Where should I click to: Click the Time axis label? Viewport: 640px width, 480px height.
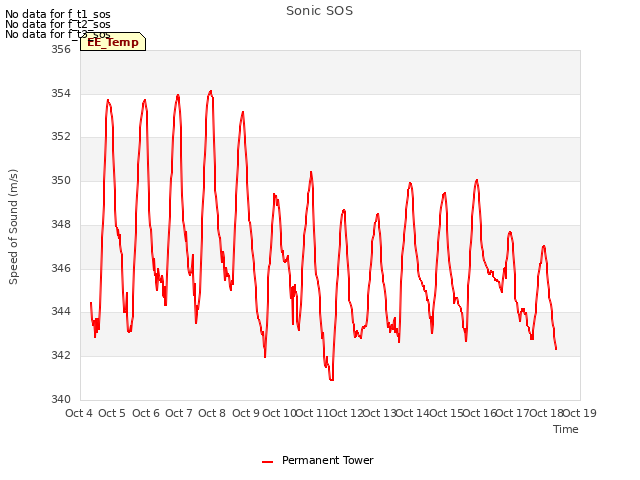tap(566, 429)
